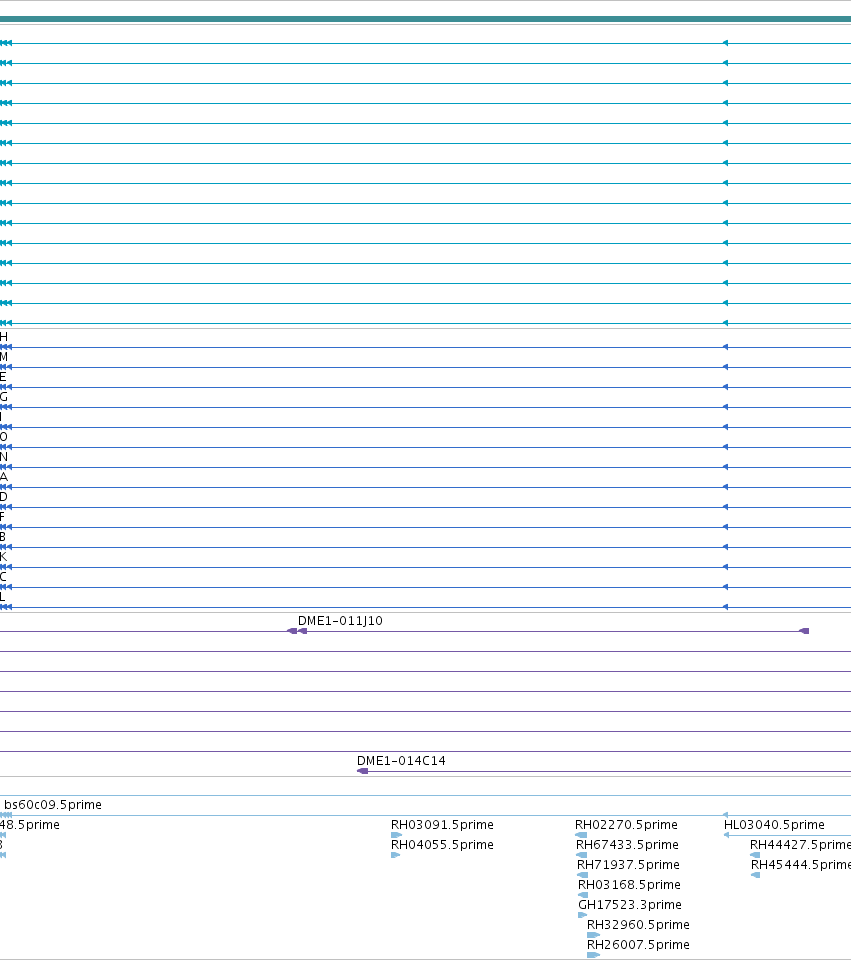Select transcript label D
The image size is (851, 960).
point(4,497)
